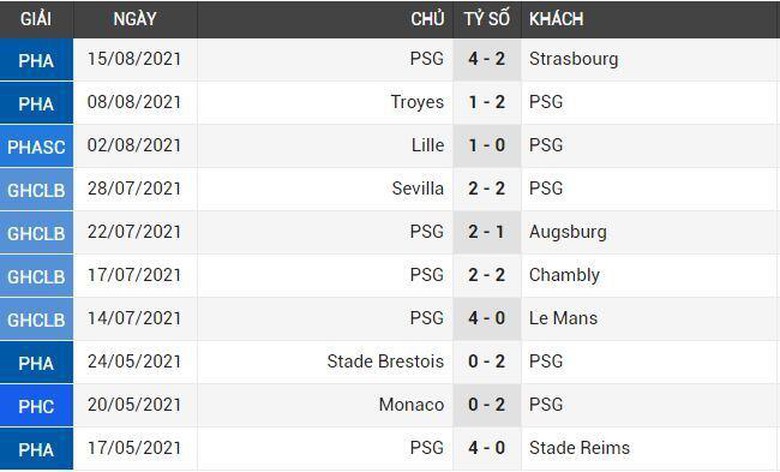Open Stade Brestois team link
The width and height of the screenshot is (780, 472).
point(385,361)
